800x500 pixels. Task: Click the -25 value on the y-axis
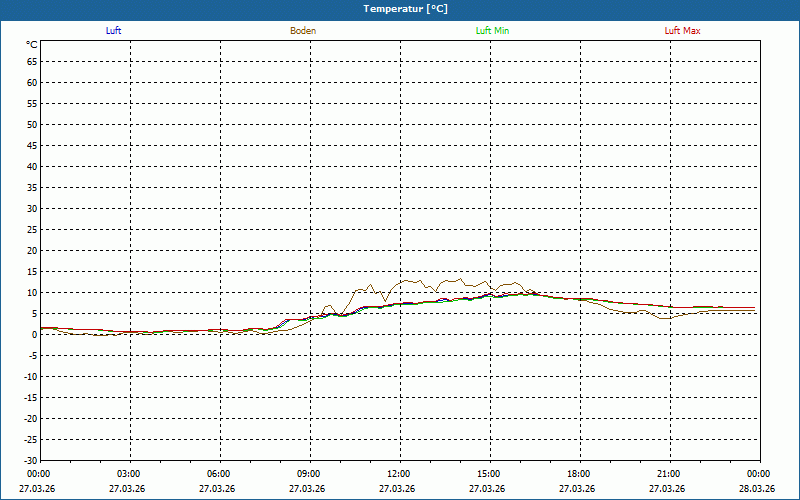pyautogui.click(x=31, y=440)
